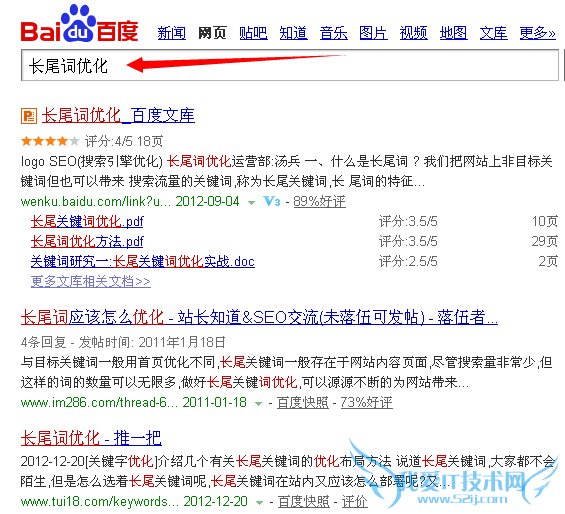Open the 视频 tab
This screenshot has width=565, height=514.
(x=414, y=33)
